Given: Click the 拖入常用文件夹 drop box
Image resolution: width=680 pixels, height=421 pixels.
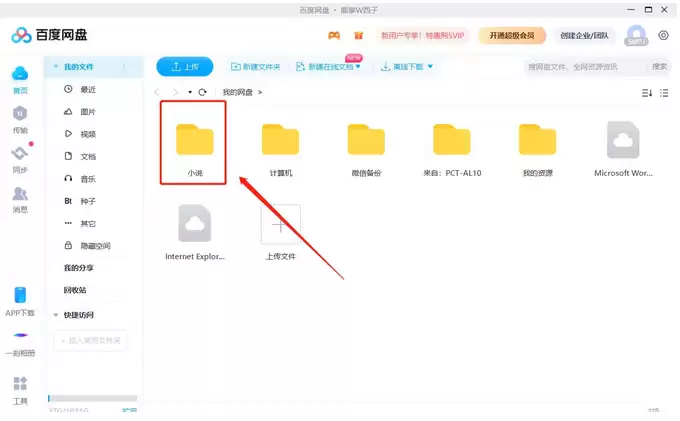Looking at the screenshot, I should point(91,341).
